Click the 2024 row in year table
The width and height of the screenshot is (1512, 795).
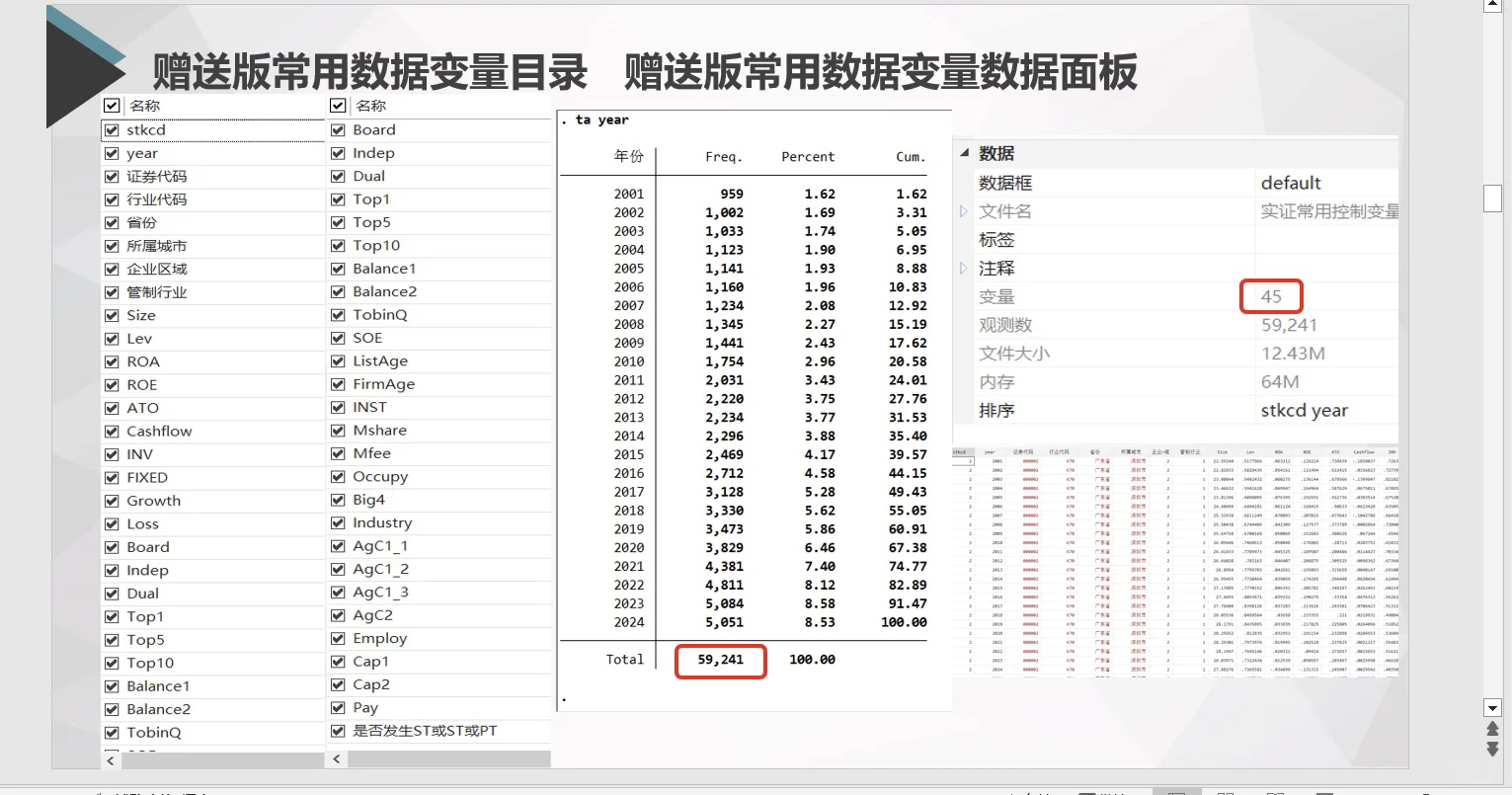pyautogui.click(x=770, y=622)
